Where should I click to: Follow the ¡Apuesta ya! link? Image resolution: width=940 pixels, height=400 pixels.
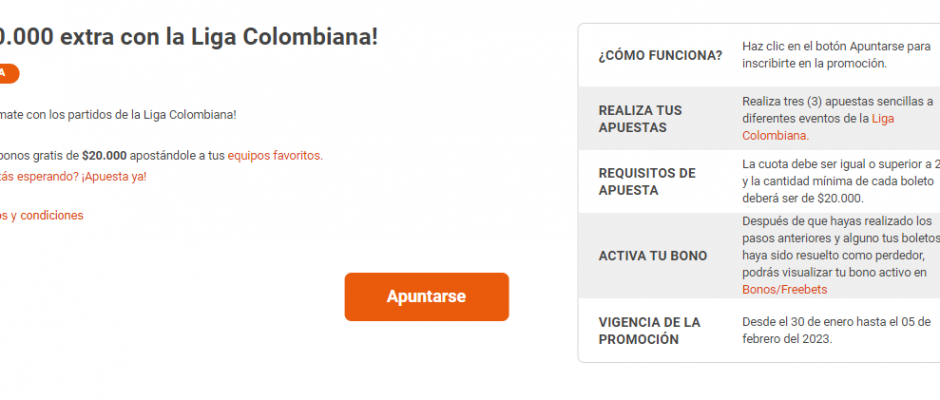coord(113,177)
